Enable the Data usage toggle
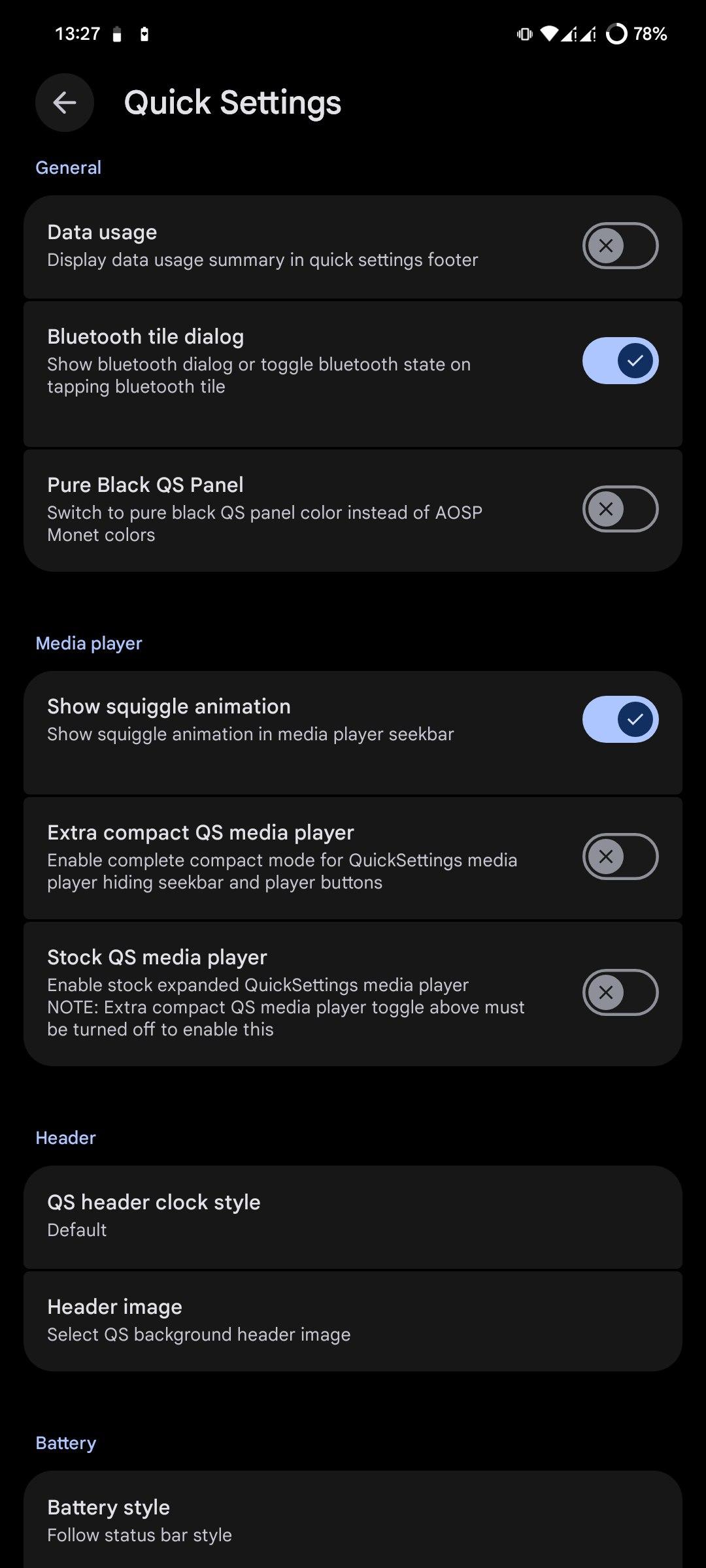 pos(620,246)
